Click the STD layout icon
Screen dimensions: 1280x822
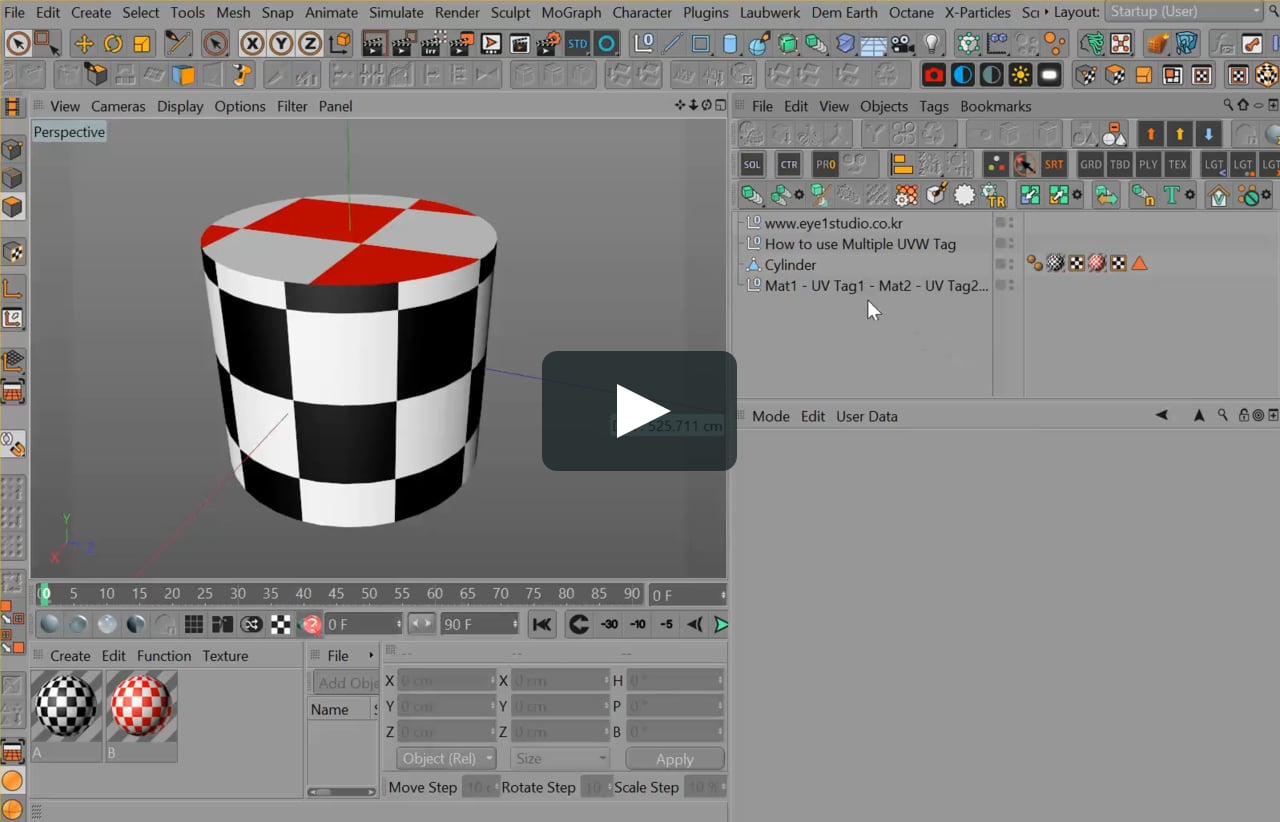(577, 44)
